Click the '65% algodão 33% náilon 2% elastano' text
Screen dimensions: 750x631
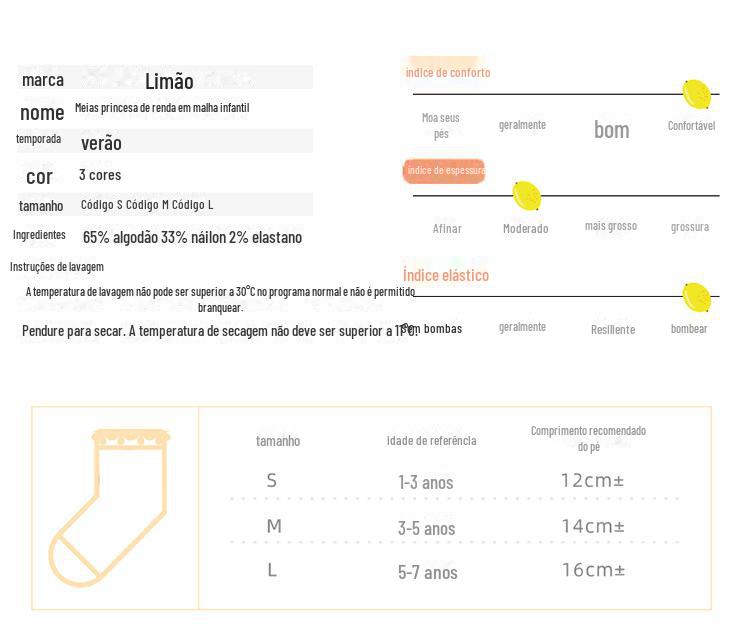[x=192, y=237]
